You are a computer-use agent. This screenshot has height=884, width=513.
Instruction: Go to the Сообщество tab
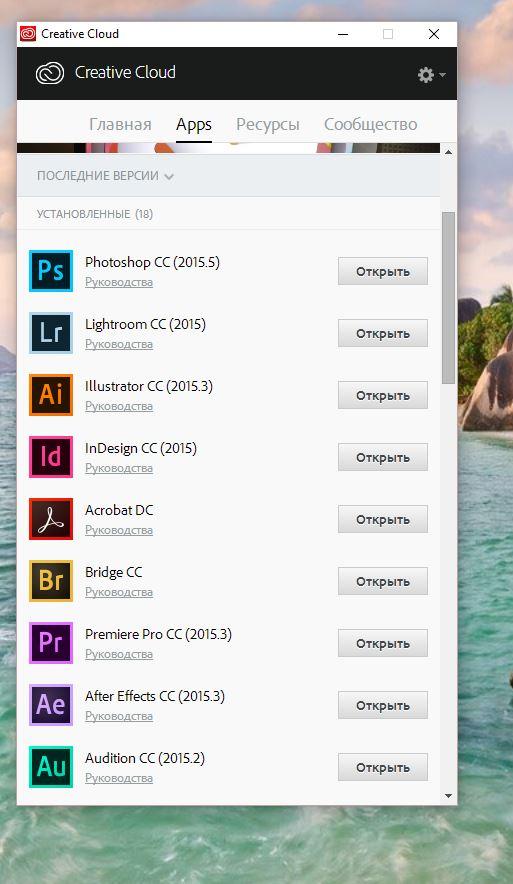370,124
